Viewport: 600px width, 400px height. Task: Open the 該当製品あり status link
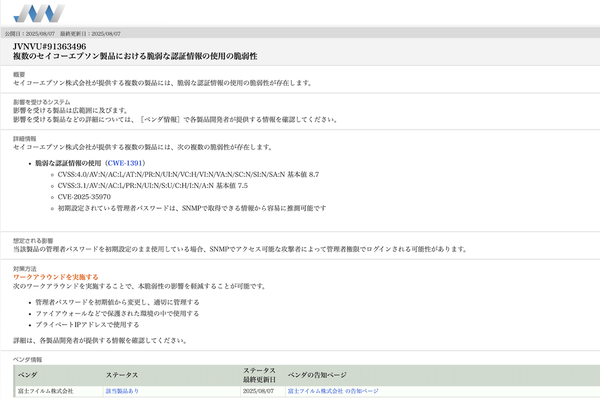pos(122,391)
